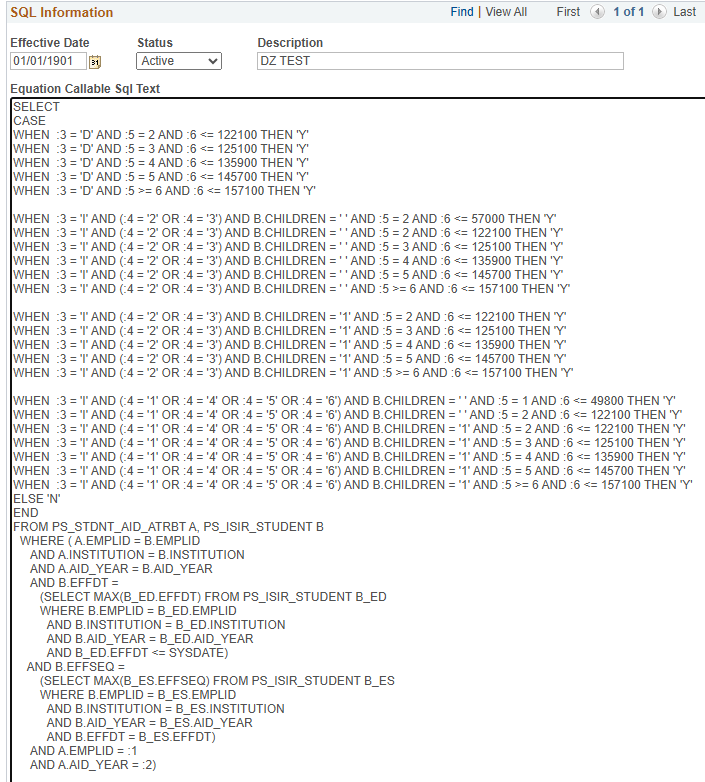Click AND B.EFFDT = B_ES.EFFDT) line
The image size is (705, 782).
click(x=131, y=736)
